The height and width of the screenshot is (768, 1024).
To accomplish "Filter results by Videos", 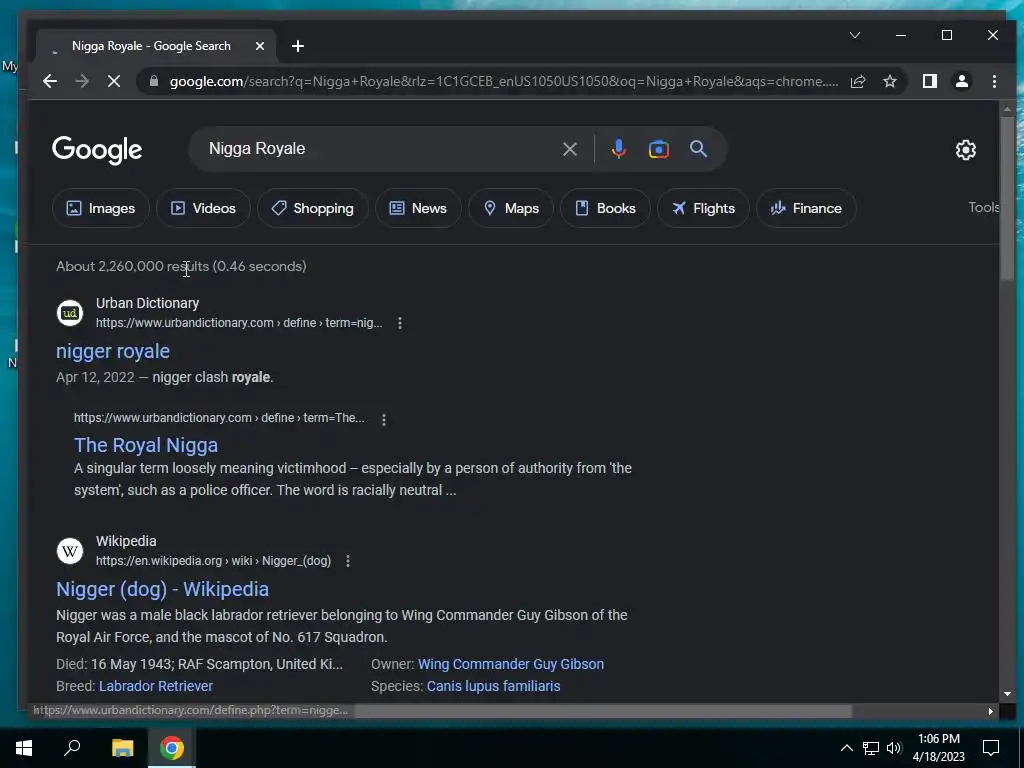I will 203,208.
